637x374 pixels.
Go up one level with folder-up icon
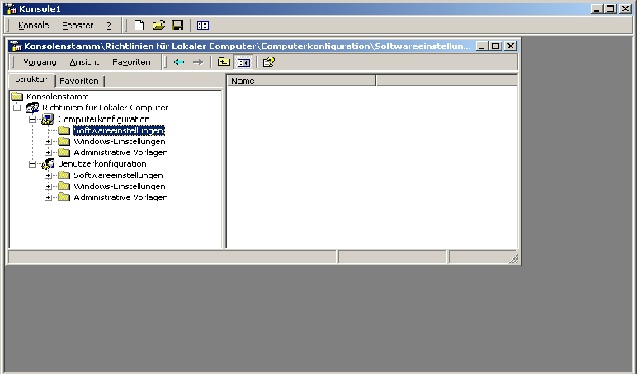223,62
